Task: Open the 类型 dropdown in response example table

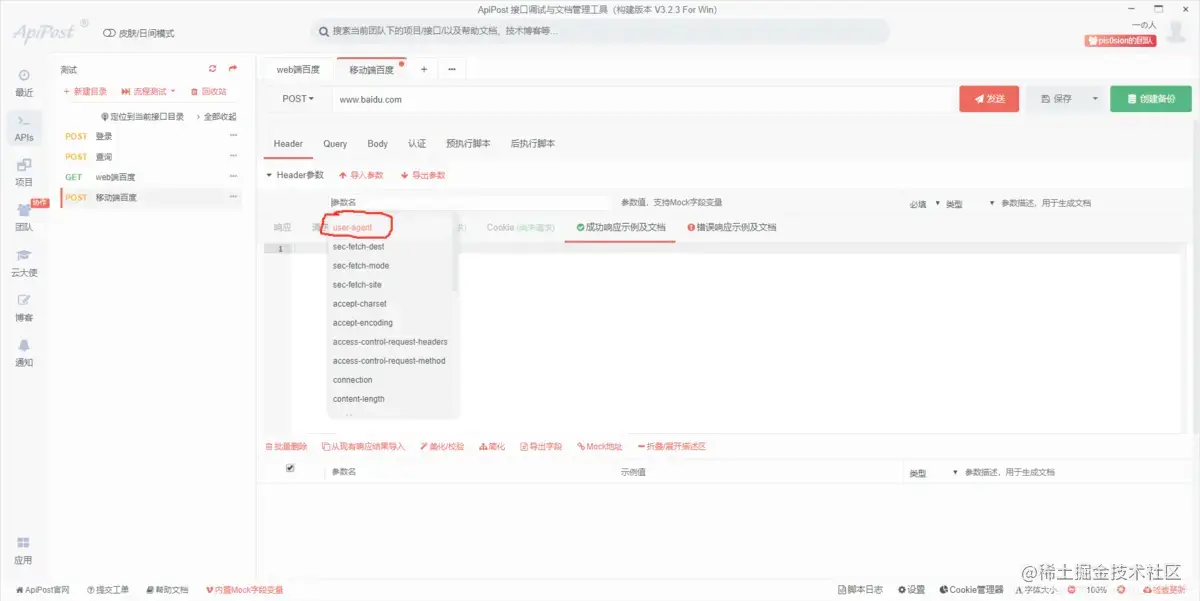Action: point(932,472)
